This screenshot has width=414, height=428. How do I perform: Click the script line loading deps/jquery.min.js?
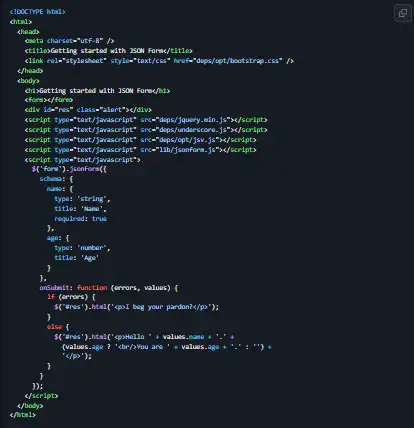pos(146,120)
